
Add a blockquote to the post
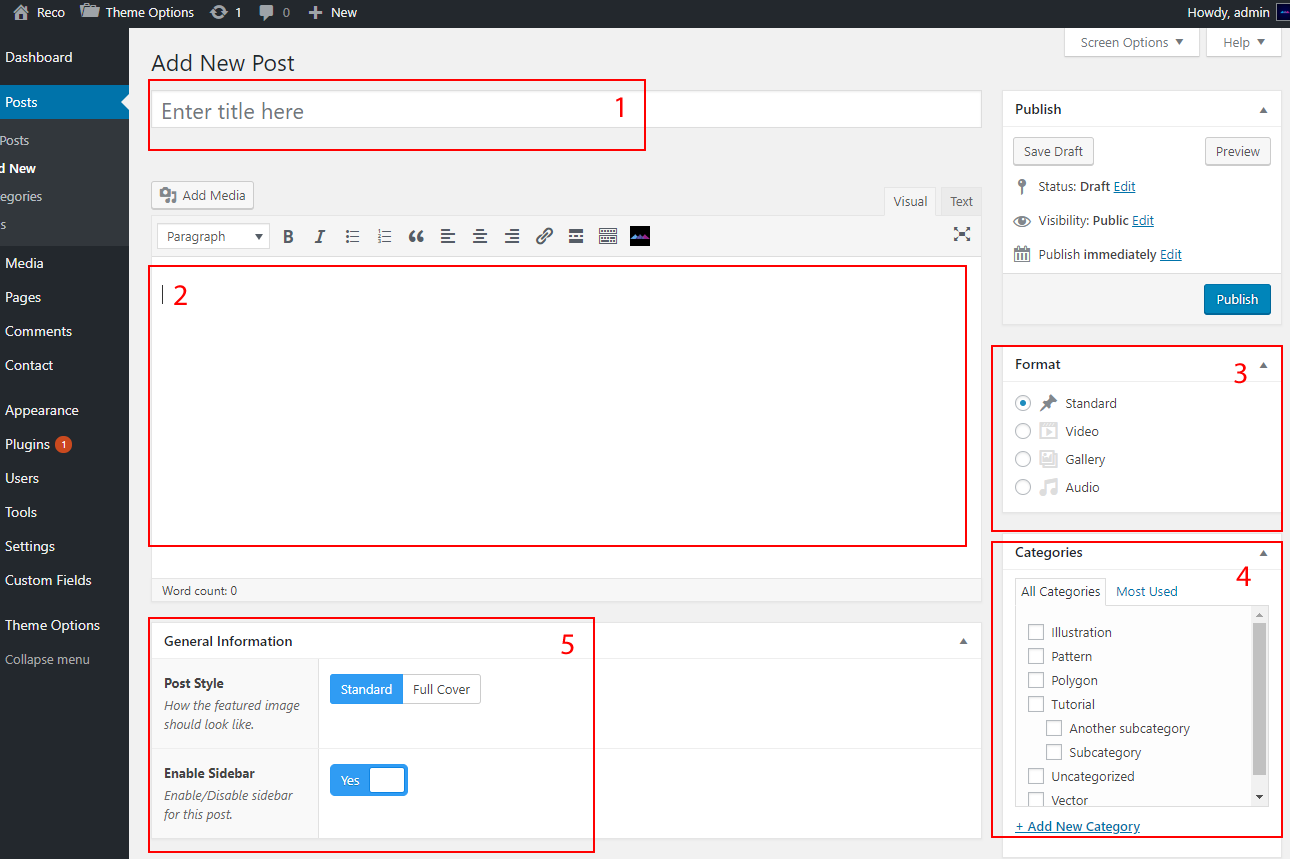click(x=416, y=237)
